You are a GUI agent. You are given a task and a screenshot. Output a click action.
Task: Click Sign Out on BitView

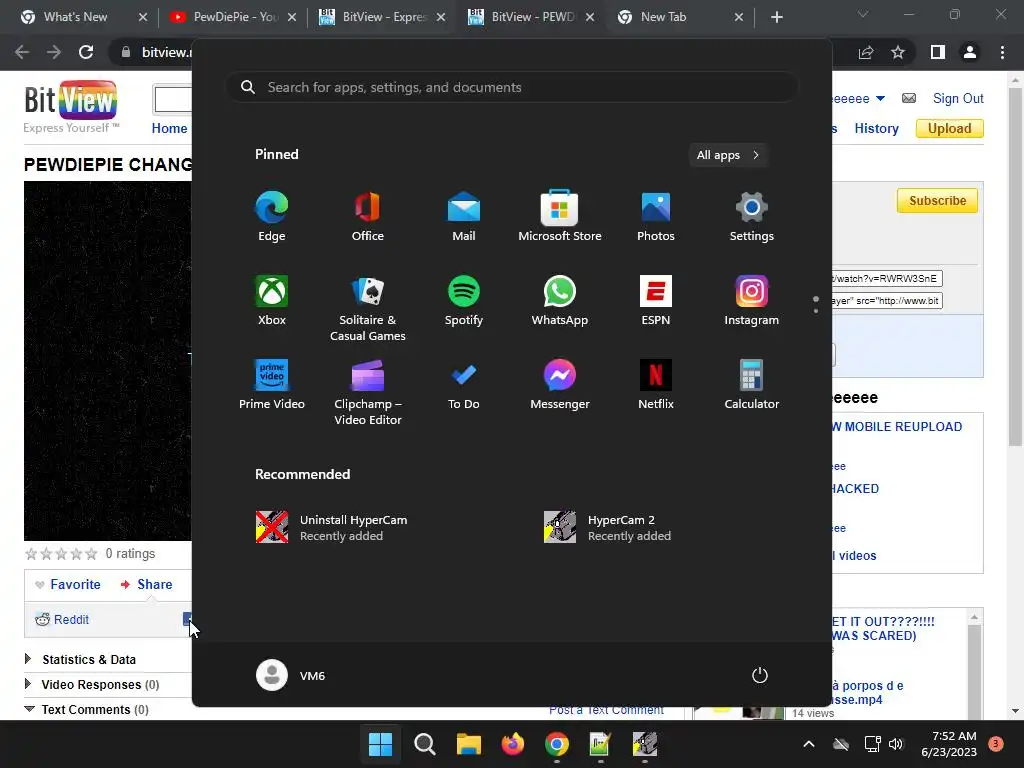point(958,99)
